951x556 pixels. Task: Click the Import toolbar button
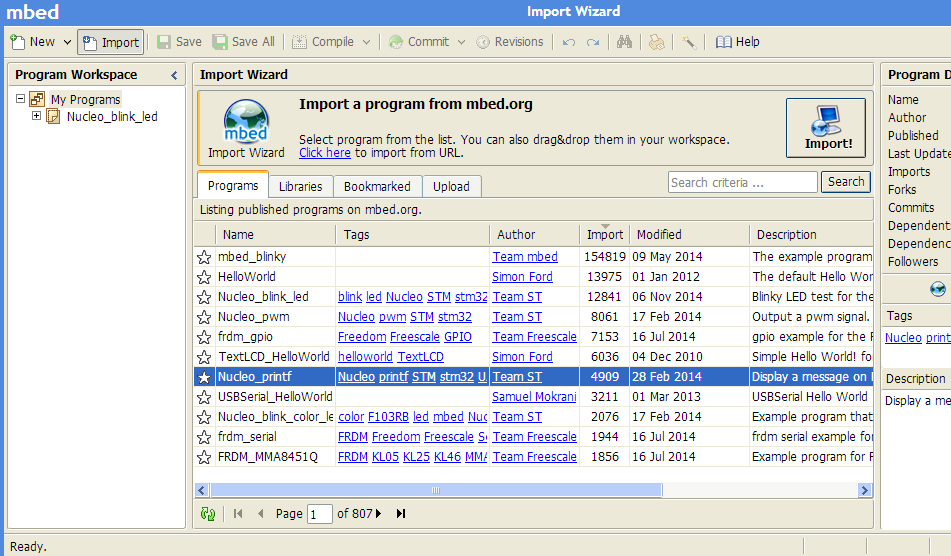pyautogui.click(x=110, y=42)
